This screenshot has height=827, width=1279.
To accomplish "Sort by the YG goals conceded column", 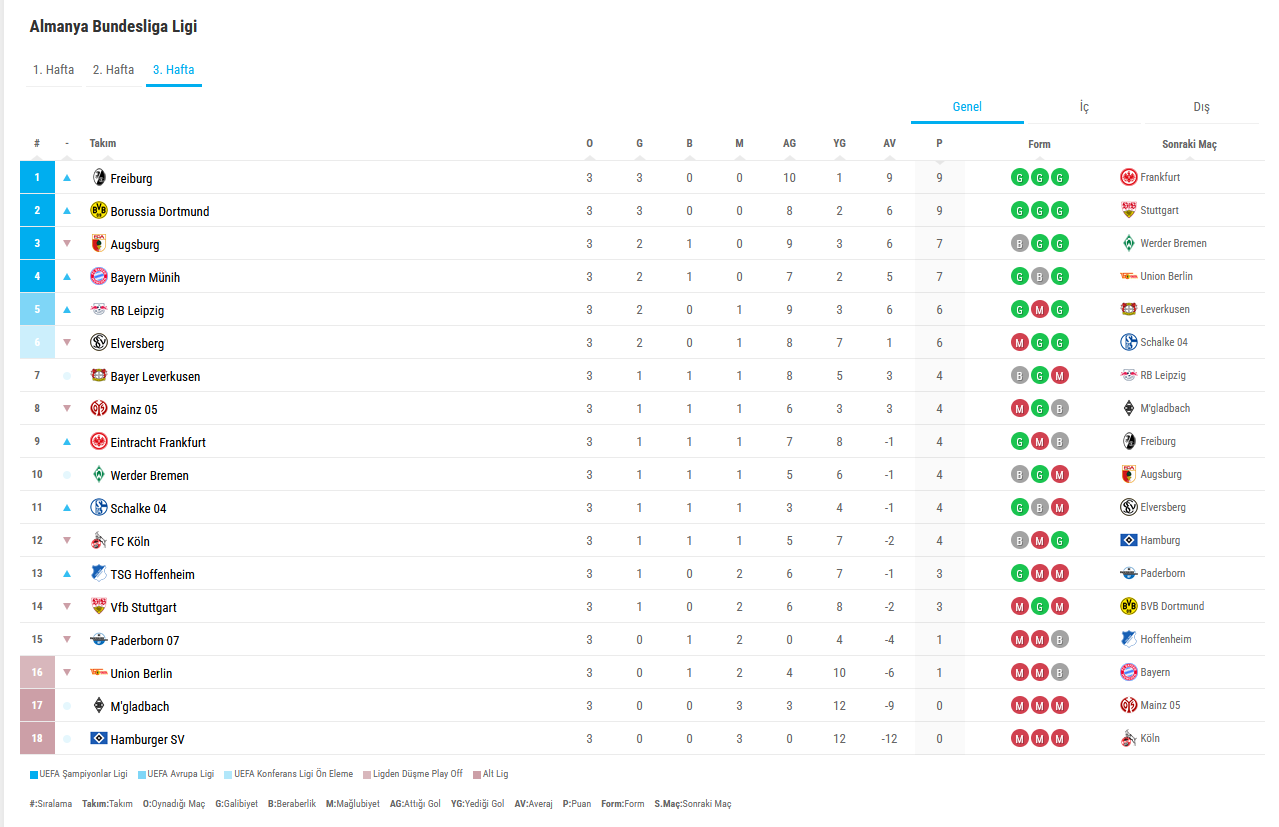I will pos(839,144).
